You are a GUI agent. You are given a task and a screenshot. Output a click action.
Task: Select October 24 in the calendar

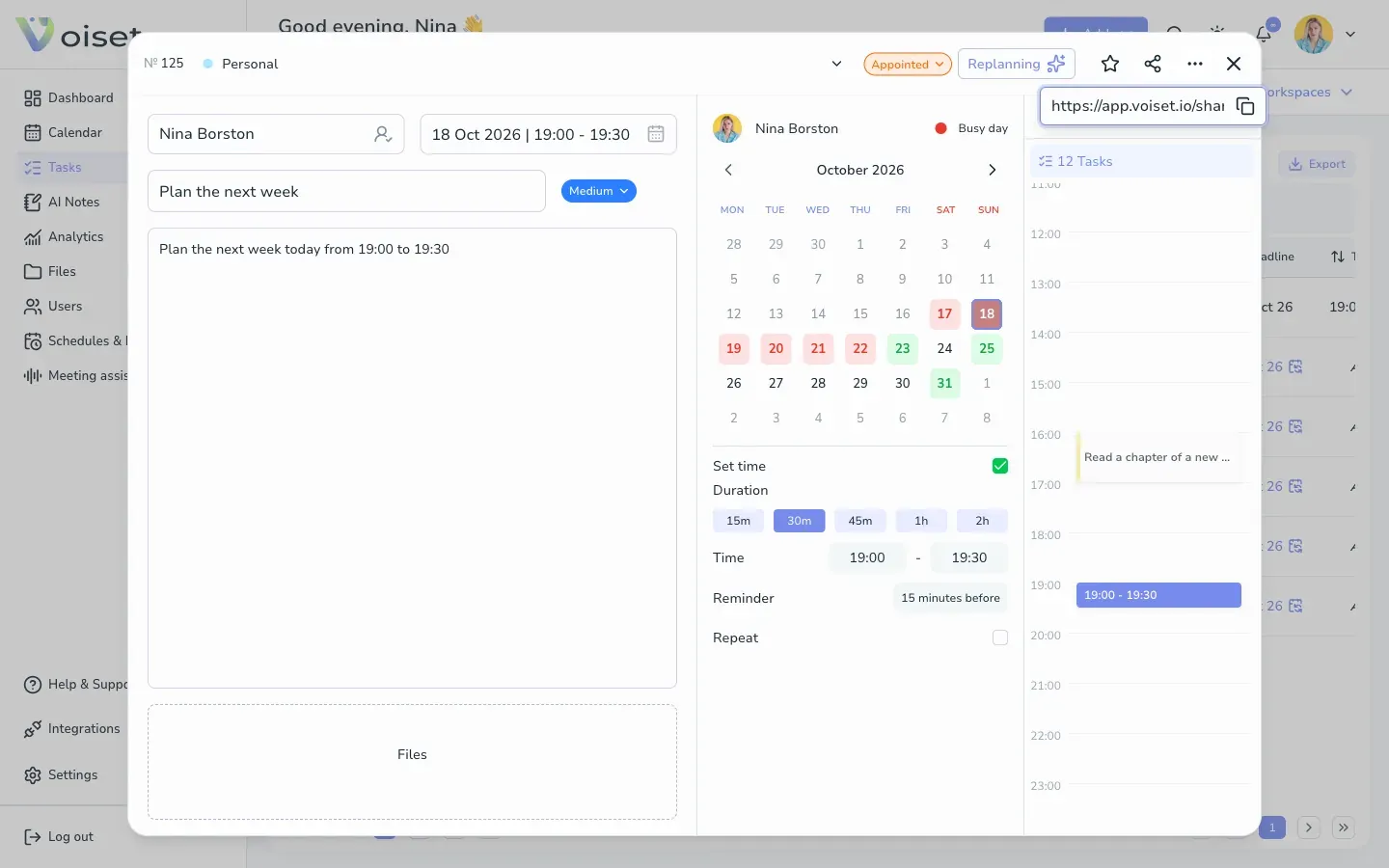click(944, 348)
